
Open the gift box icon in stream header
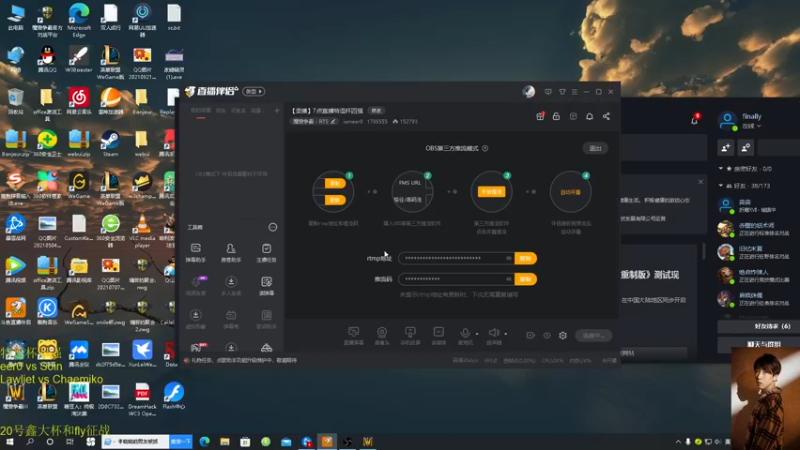(x=540, y=116)
